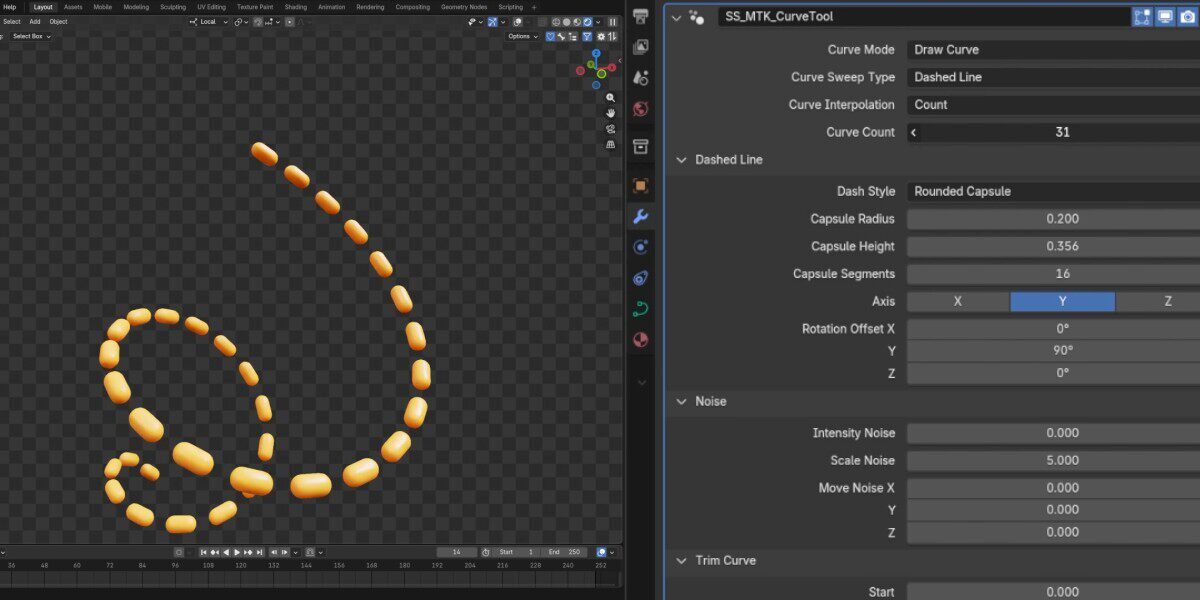Switch to the Sculpting workspace tab

173,7
